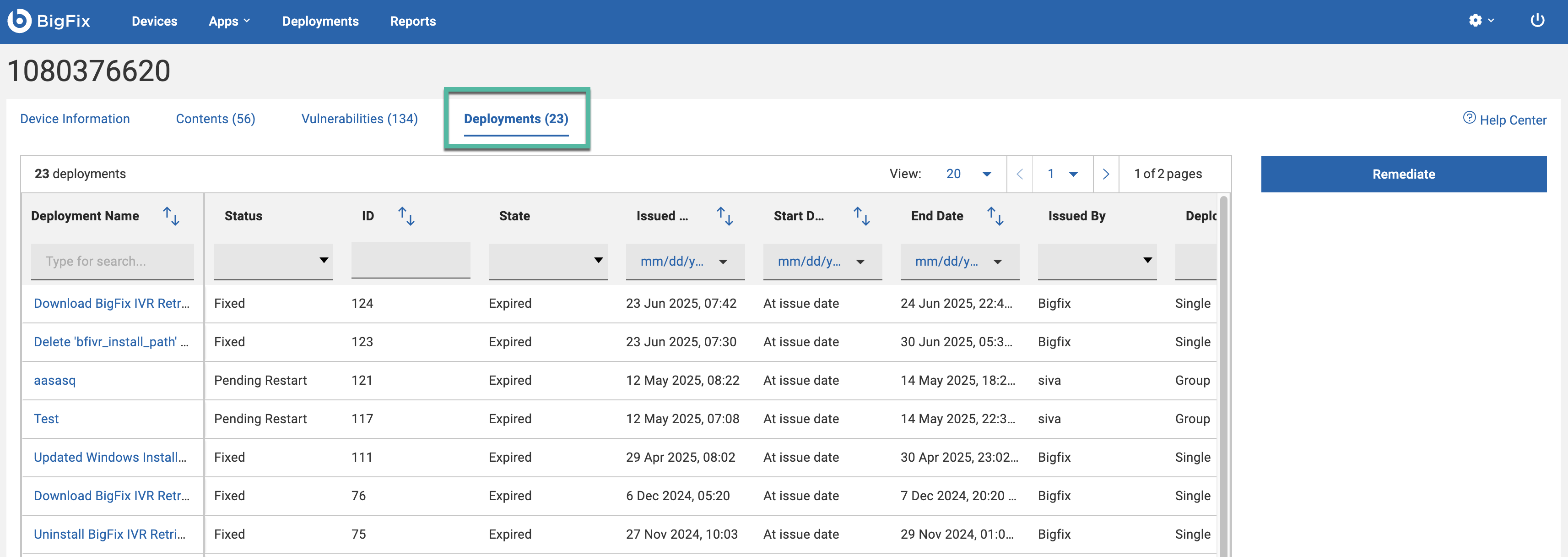
Task: Open the aasasq deployment link
Action: [55, 380]
